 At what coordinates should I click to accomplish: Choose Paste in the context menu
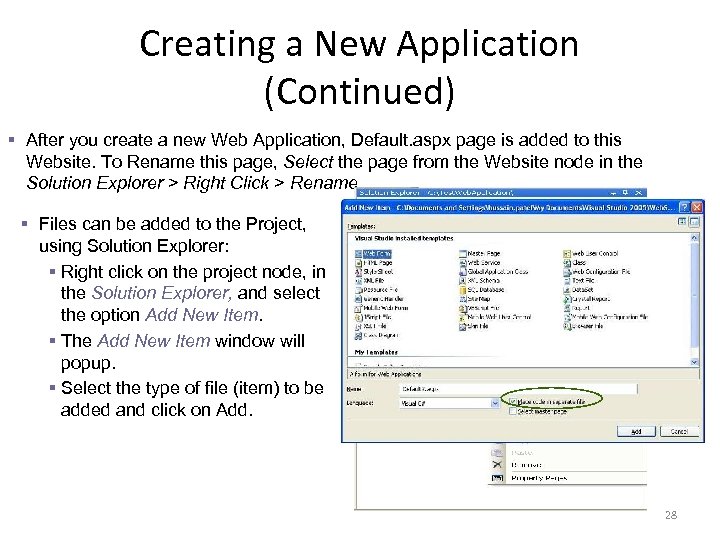coord(568,453)
